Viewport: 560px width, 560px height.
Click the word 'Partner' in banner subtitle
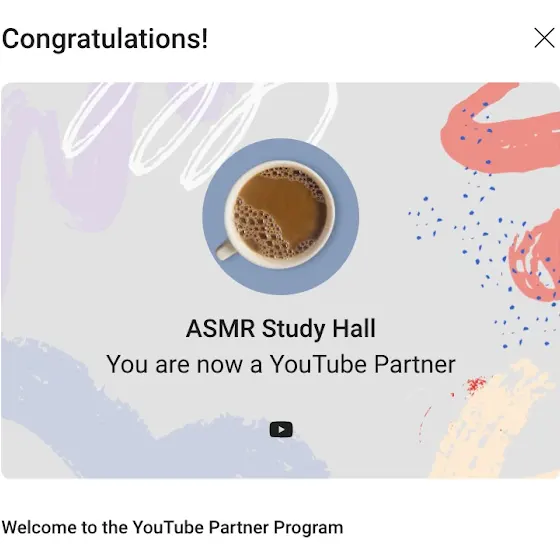415,364
